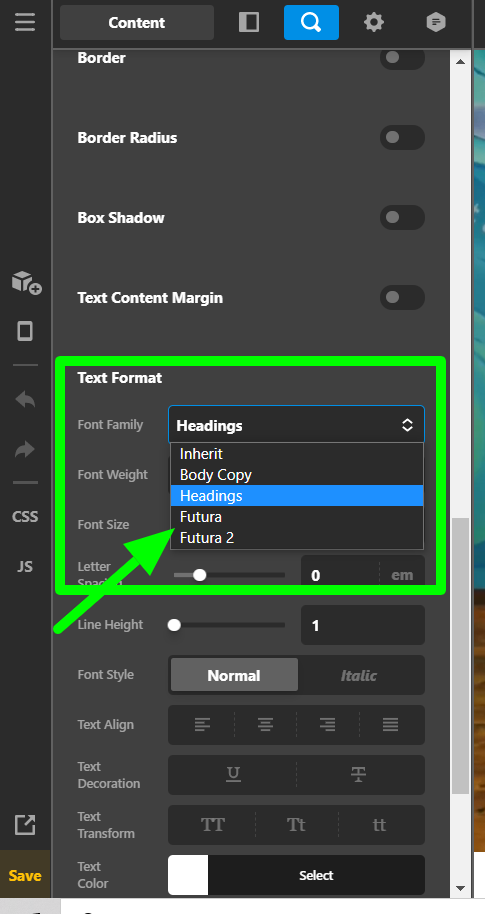The image size is (485, 914).
Task: Open the Content tab
Action: [137, 23]
